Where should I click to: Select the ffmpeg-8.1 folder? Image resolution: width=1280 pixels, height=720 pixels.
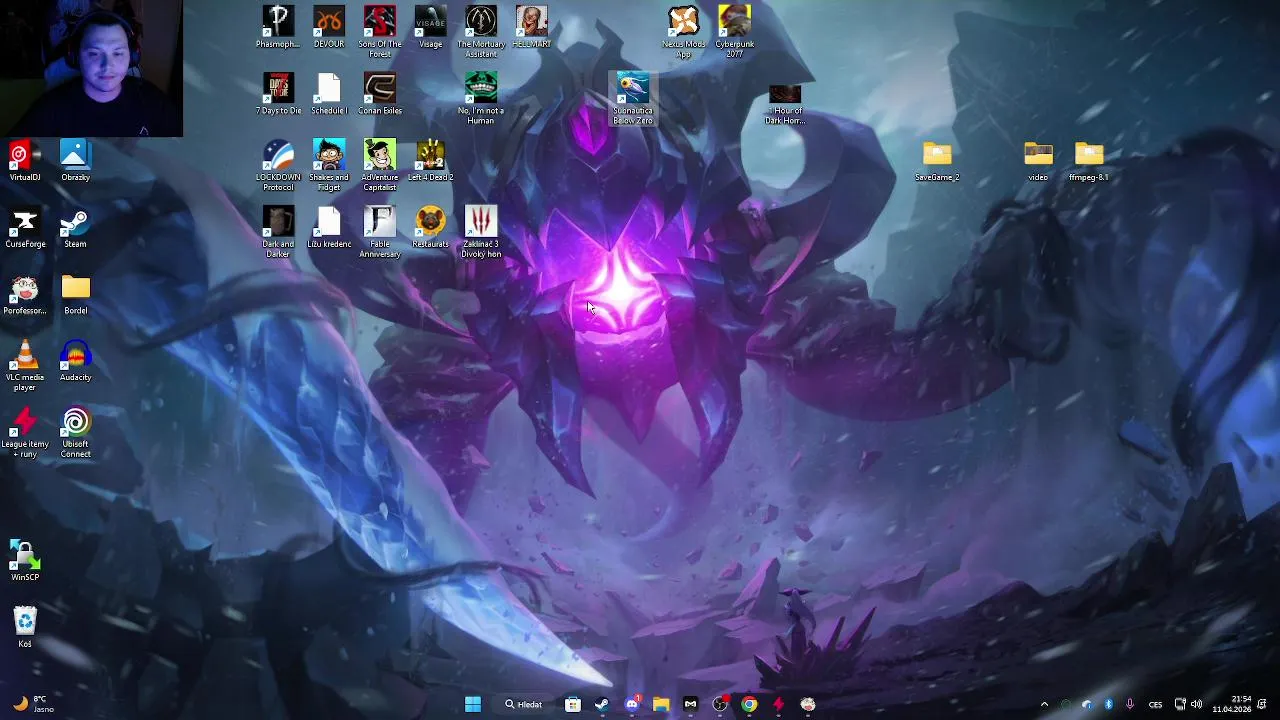tap(1089, 160)
